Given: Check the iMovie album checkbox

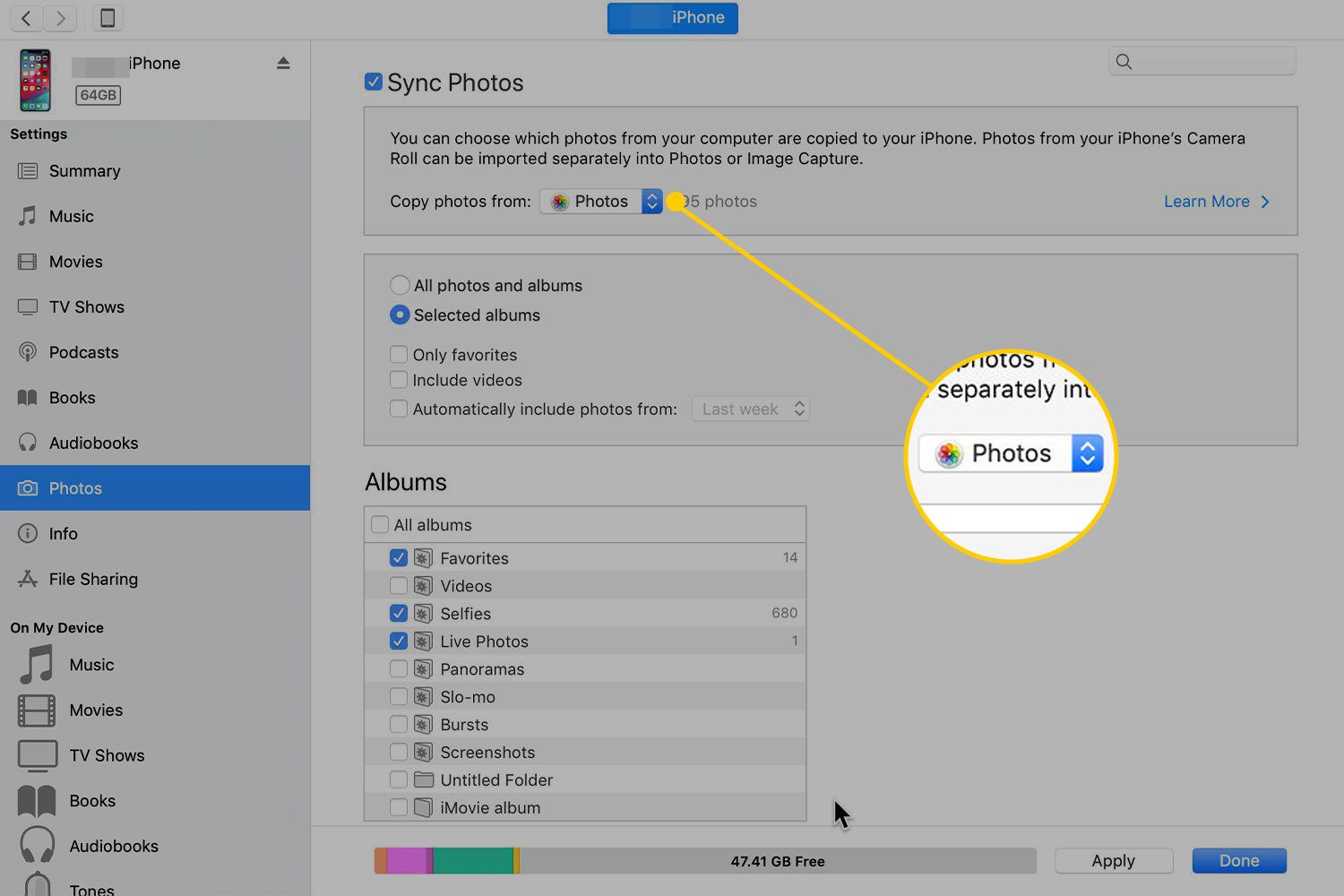Looking at the screenshot, I should tap(399, 807).
